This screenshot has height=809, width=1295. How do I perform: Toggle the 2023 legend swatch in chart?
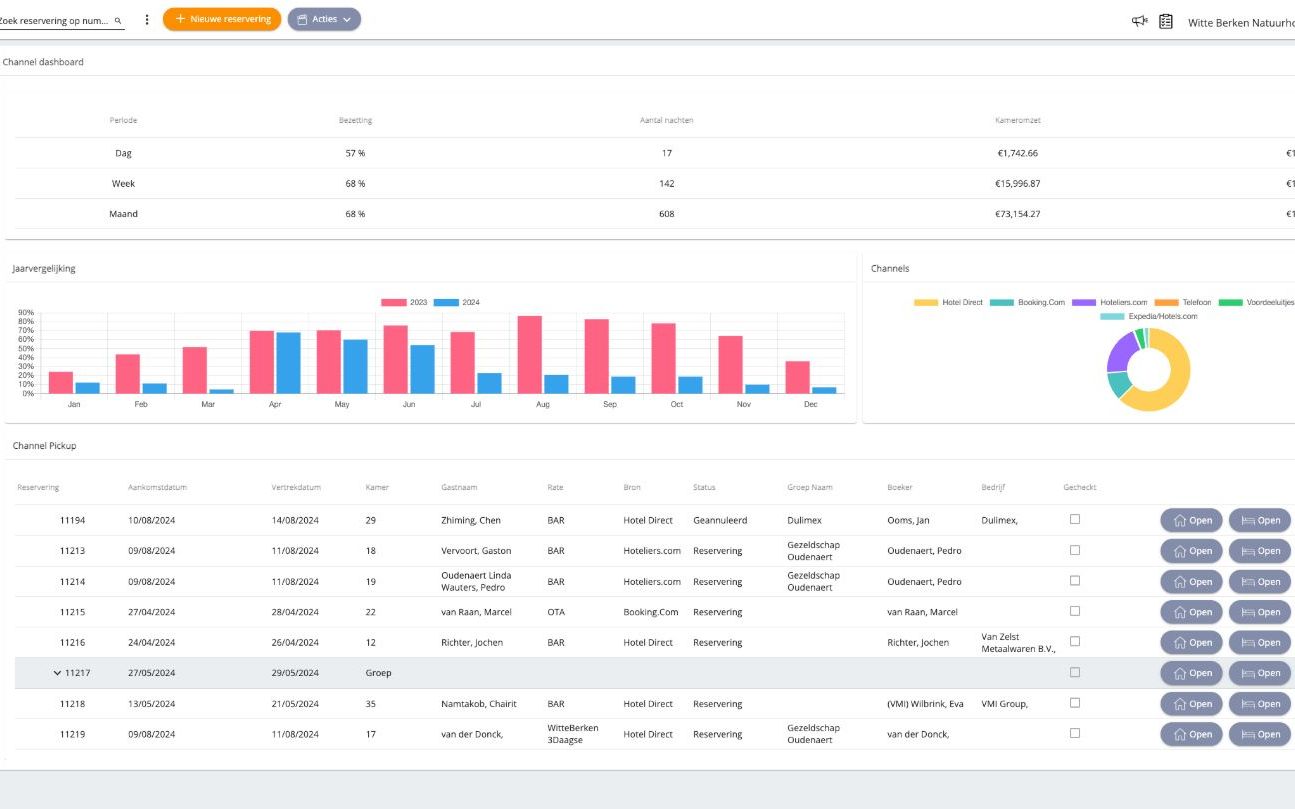pos(393,302)
